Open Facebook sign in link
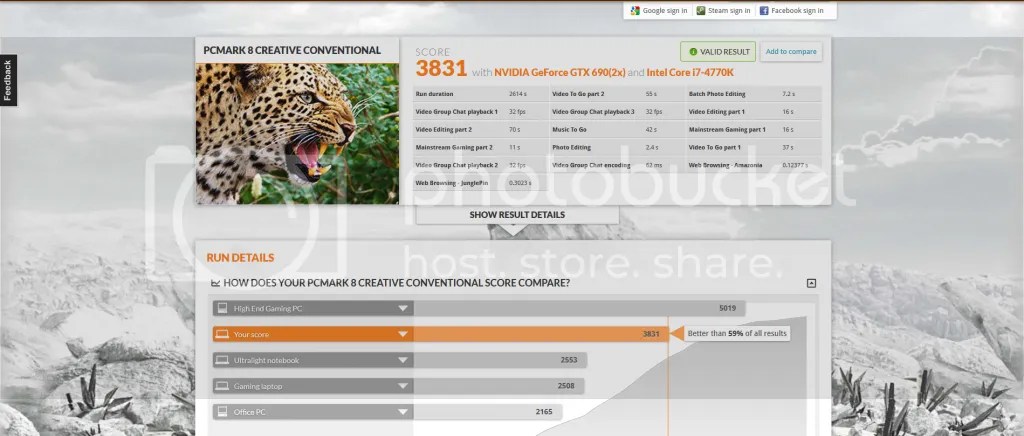The width and height of the screenshot is (1024, 436). 797,10
